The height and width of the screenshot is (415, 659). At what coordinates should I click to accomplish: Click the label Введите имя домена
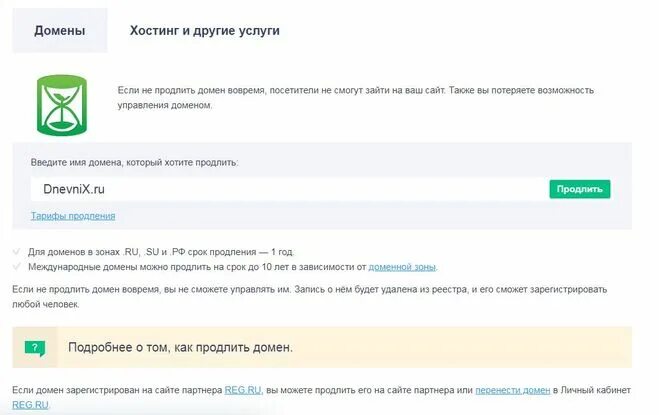click(134, 162)
